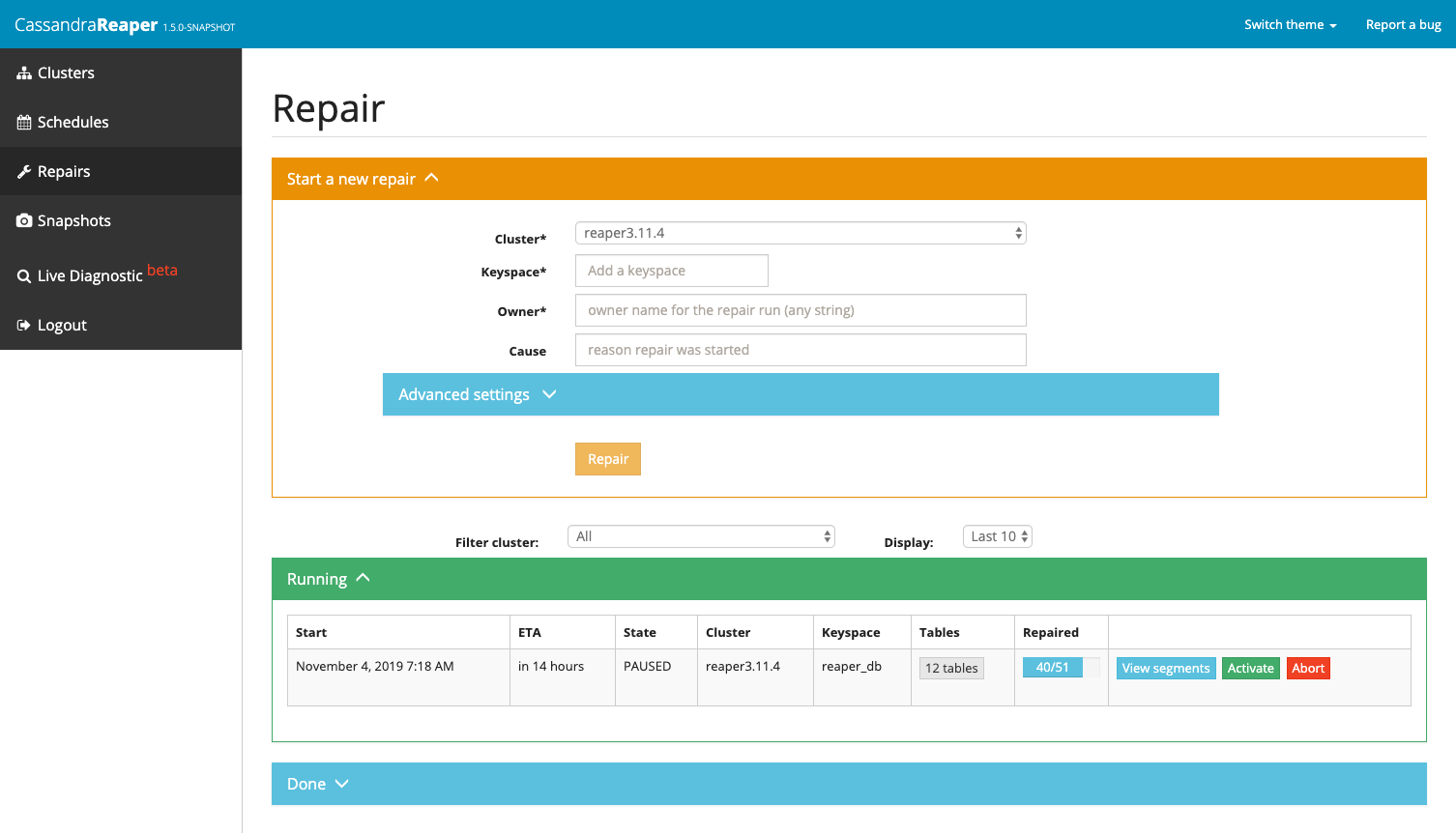The height and width of the screenshot is (834, 1456).
Task: Click the Live Diagnostic magnifier icon
Action: 24,276
